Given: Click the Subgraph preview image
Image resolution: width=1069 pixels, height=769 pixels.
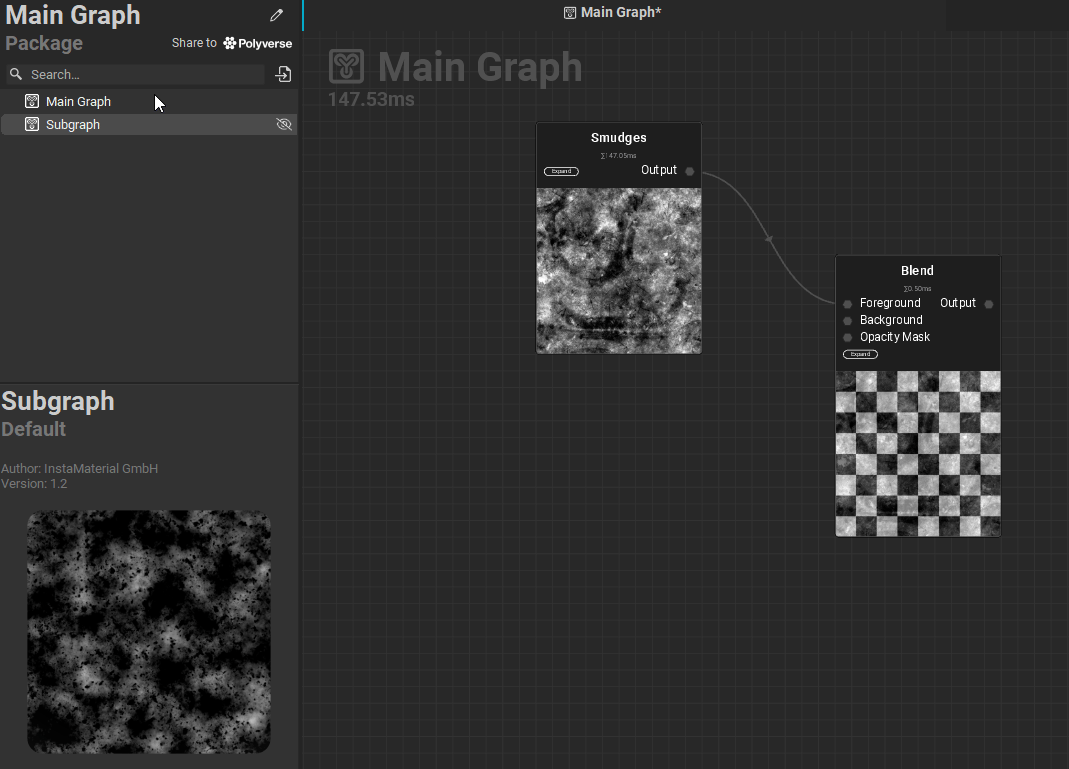Looking at the screenshot, I should click(x=149, y=631).
